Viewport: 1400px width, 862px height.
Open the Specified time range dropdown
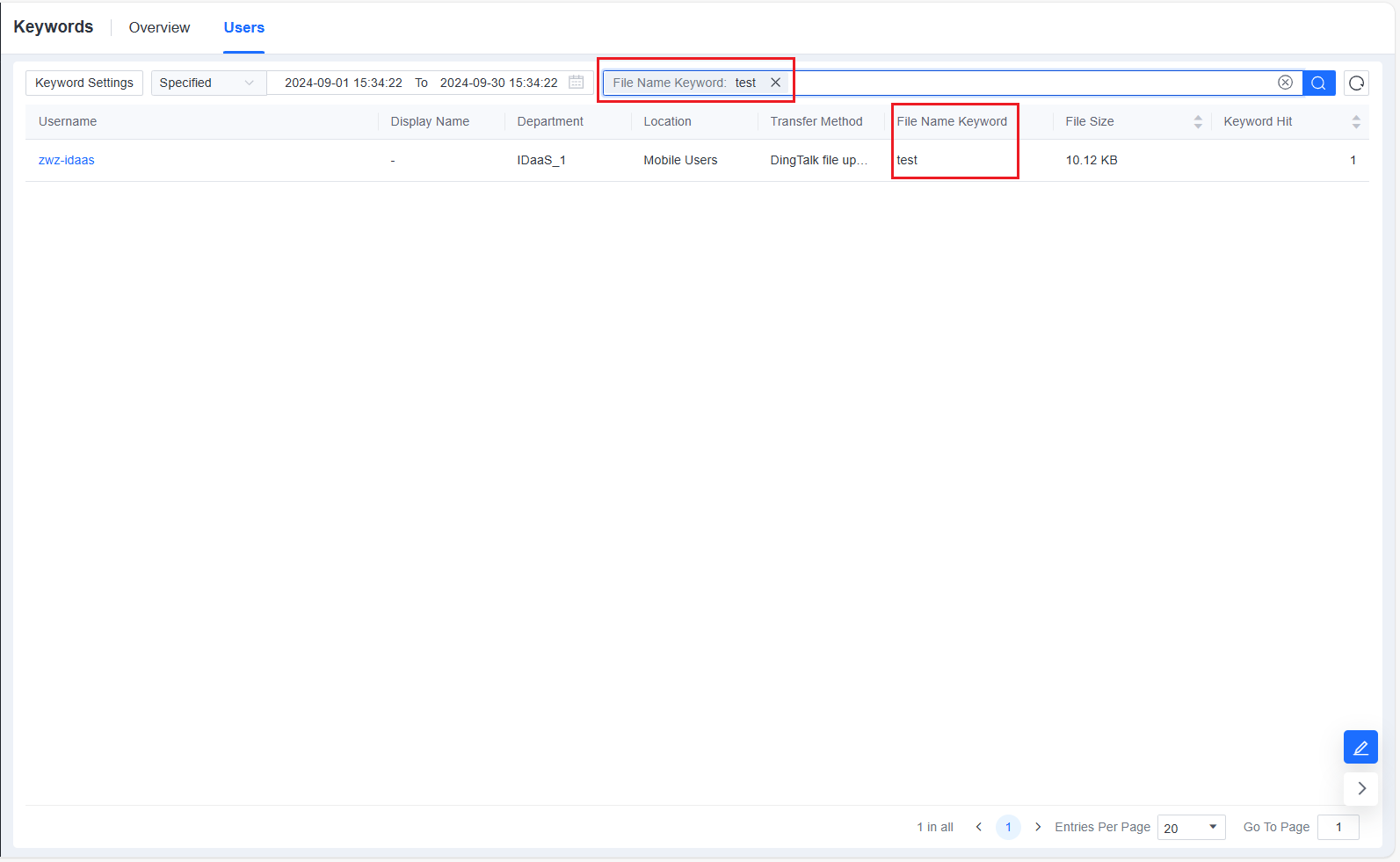208,83
